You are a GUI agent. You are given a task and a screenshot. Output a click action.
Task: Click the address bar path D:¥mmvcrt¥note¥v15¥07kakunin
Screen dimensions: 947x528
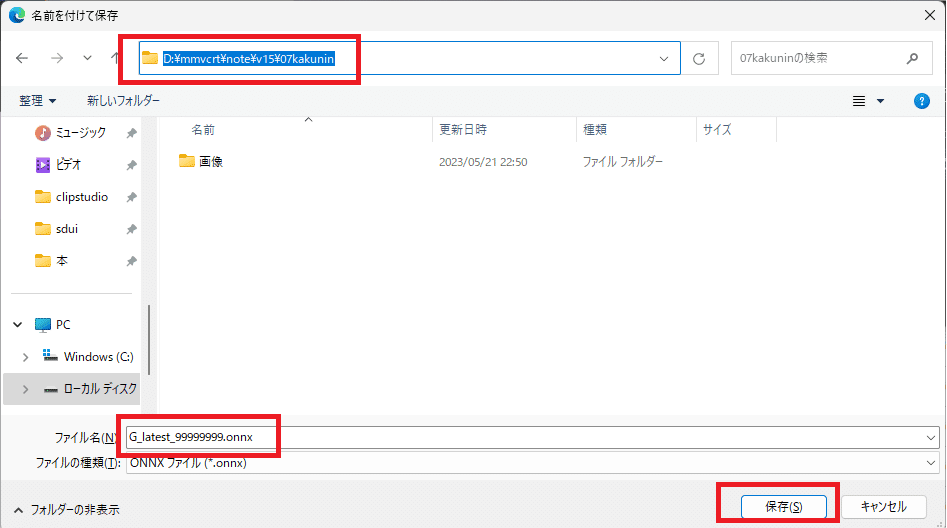pyautogui.click(x=248, y=59)
